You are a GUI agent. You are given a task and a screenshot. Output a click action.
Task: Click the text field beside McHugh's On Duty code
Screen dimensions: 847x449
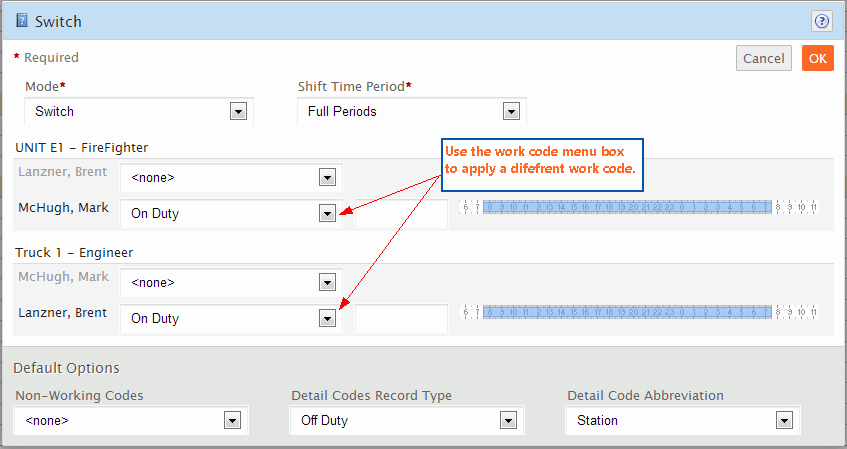(401, 213)
